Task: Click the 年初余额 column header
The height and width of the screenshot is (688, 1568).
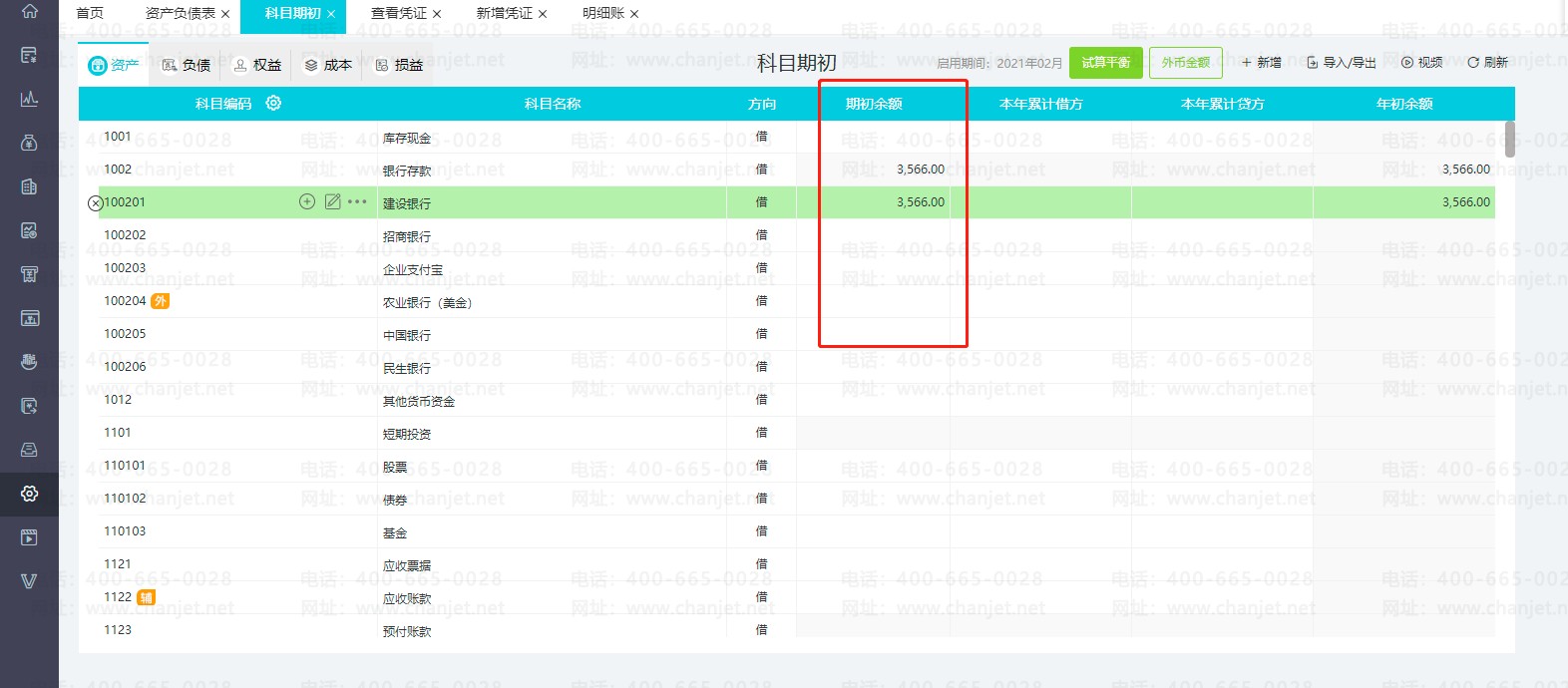Action: tap(1404, 104)
